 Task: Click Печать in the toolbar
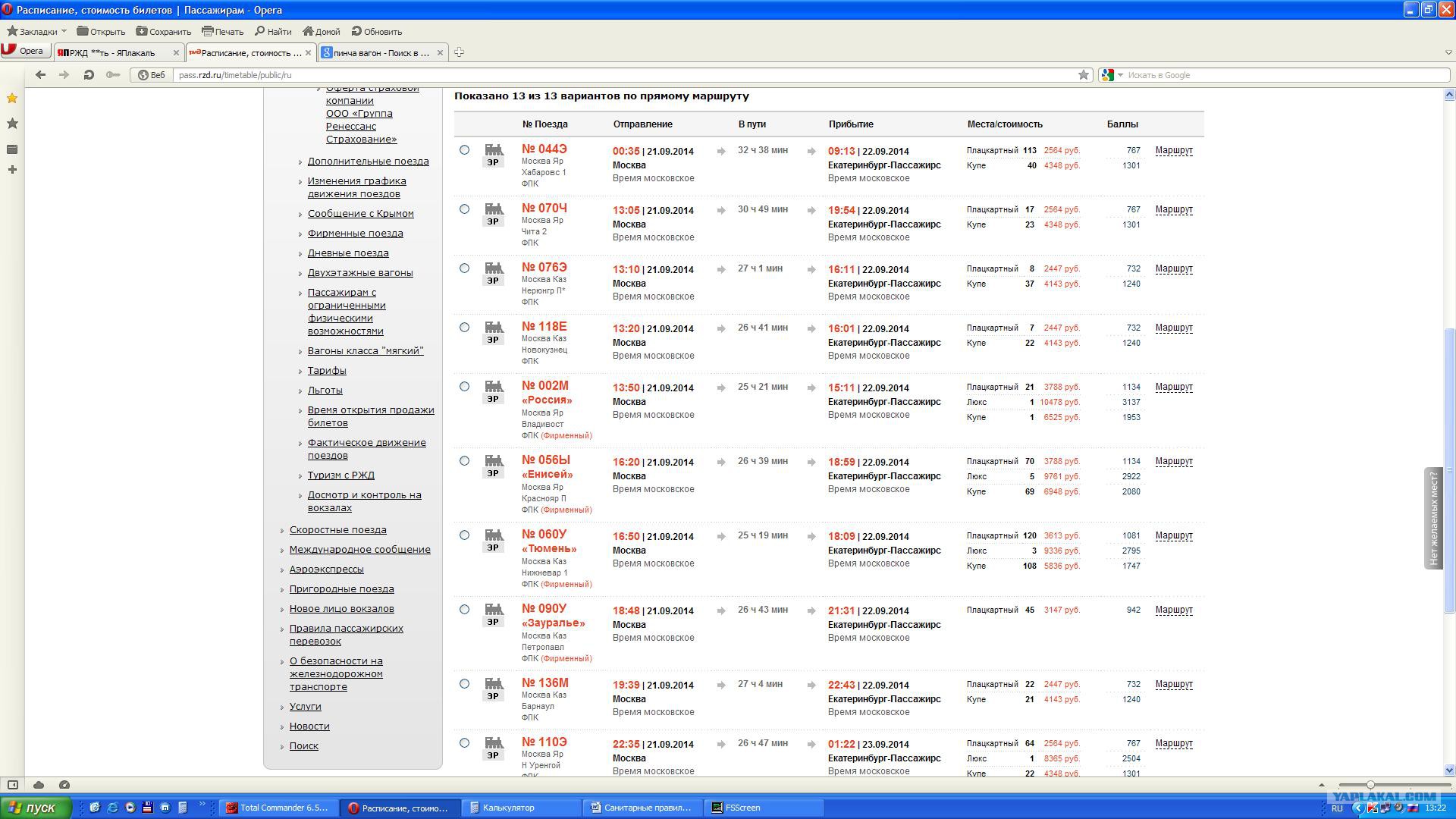pyautogui.click(x=223, y=31)
